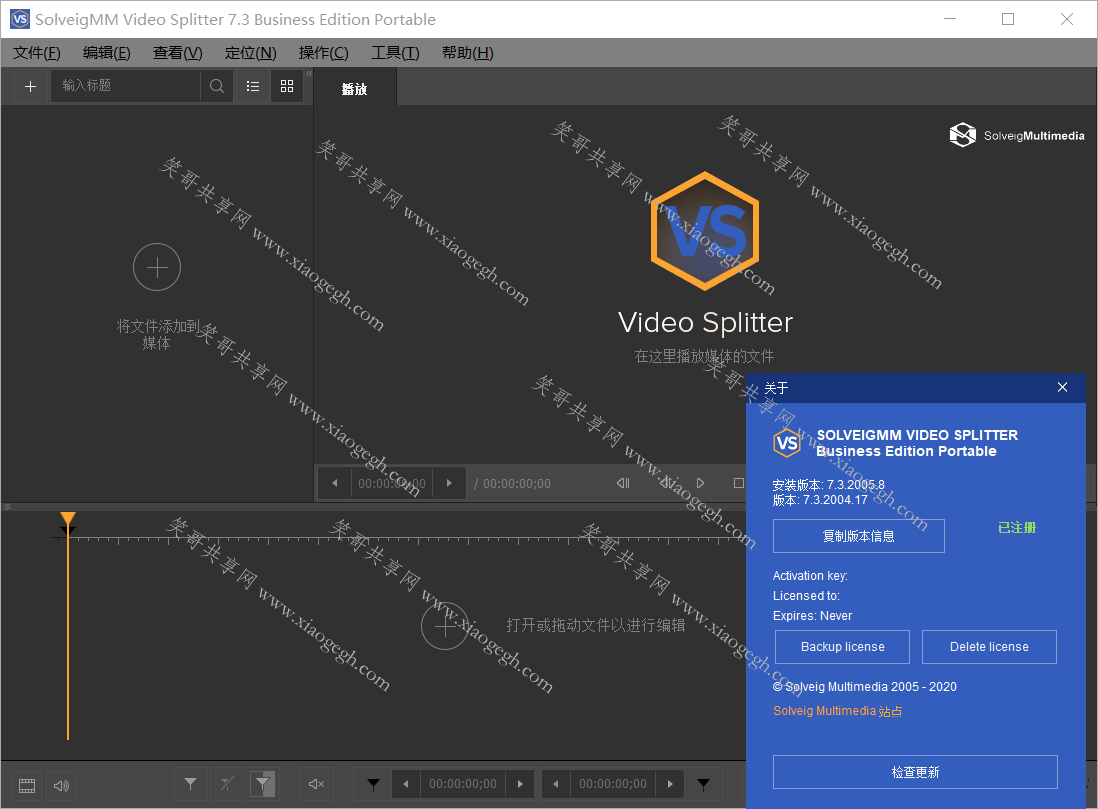Click the VS logo in the 关于 dialog
The height and width of the screenshot is (809, 1098).
(787, 443)
